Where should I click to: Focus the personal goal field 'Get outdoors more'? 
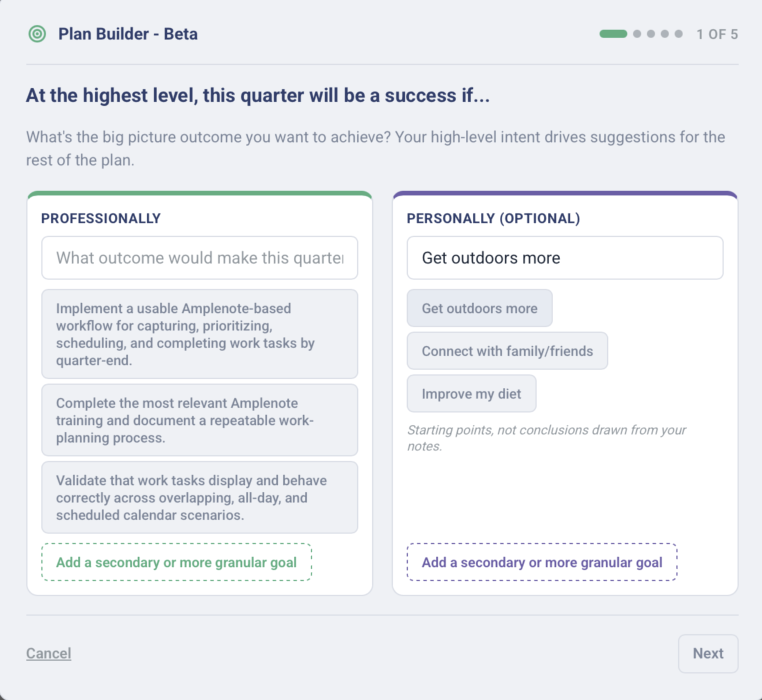pyautogui.click(x=565, y=258)
